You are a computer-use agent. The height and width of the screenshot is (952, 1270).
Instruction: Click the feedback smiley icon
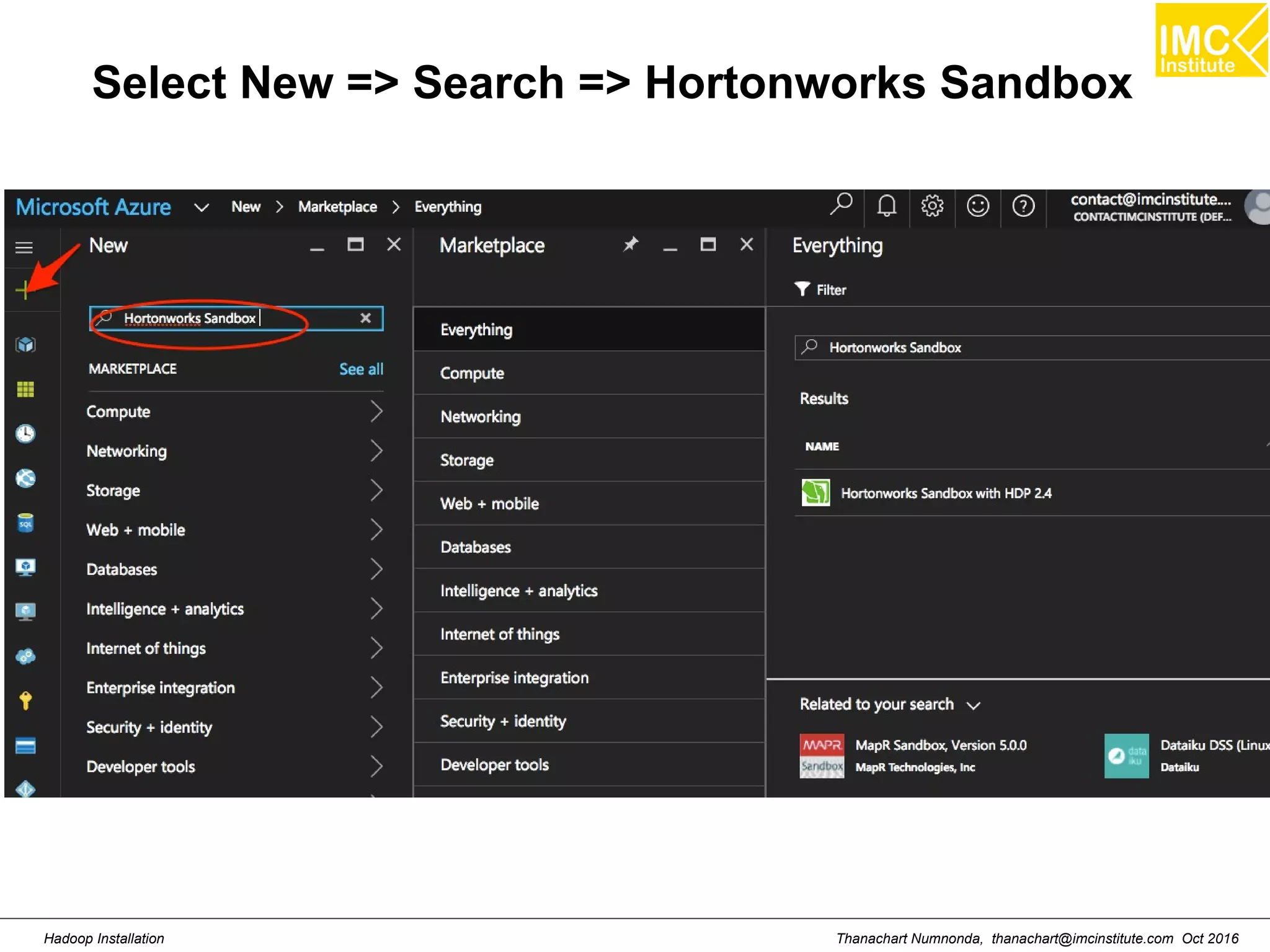[x=978, y=205]
